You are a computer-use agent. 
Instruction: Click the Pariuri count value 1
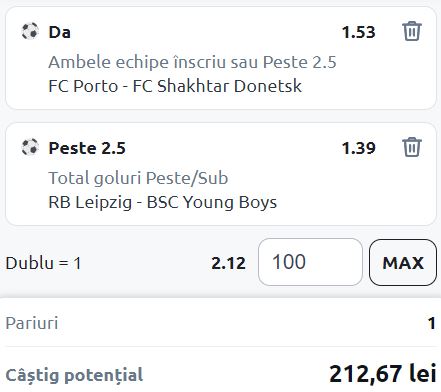coord(432,323)
